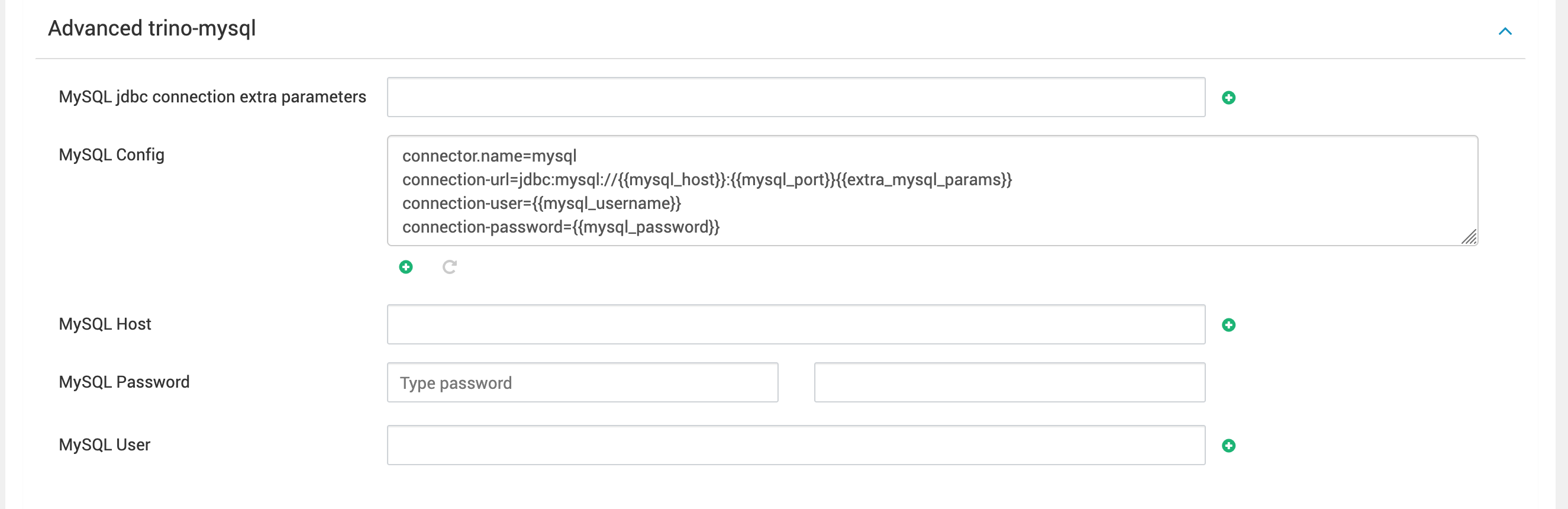Click the Advanced trino-mysql section header title
This screenshot has height=509, width=1568.
point(151,28)
